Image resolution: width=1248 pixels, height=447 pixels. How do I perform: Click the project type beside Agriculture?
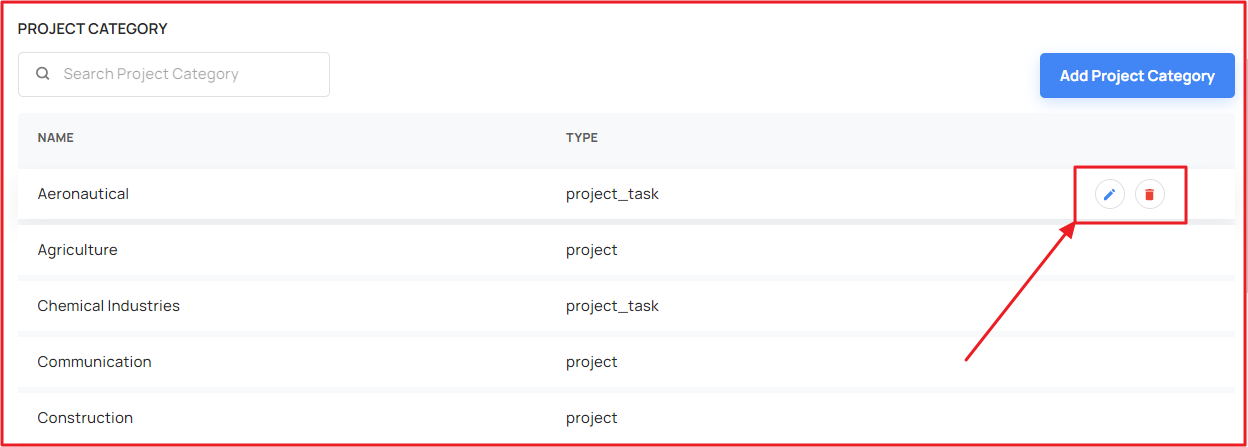(592, 250)
